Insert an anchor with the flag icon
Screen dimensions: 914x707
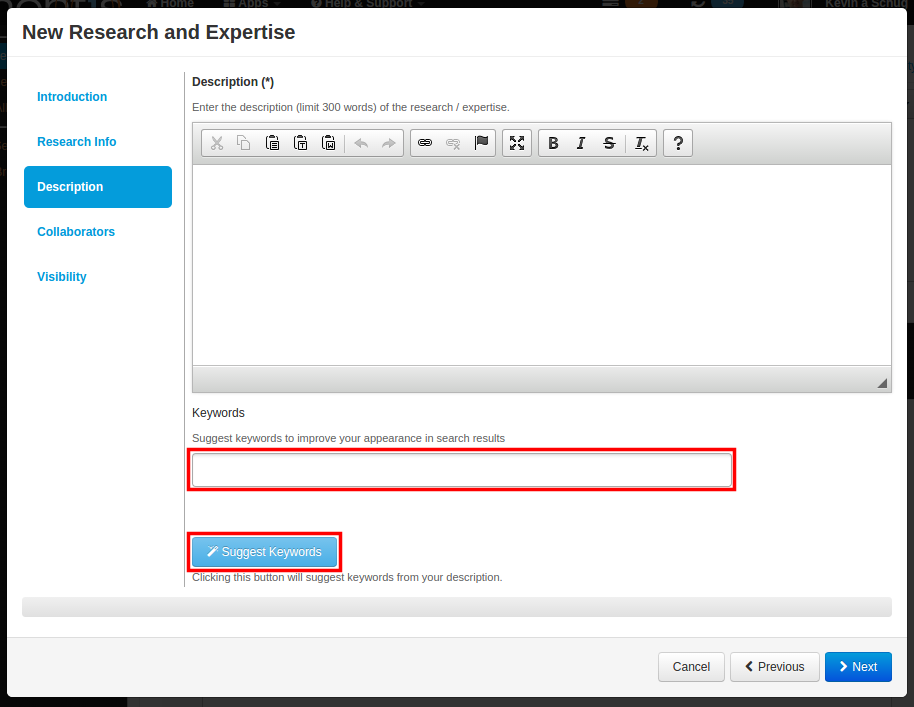click(x=481, y=143)
